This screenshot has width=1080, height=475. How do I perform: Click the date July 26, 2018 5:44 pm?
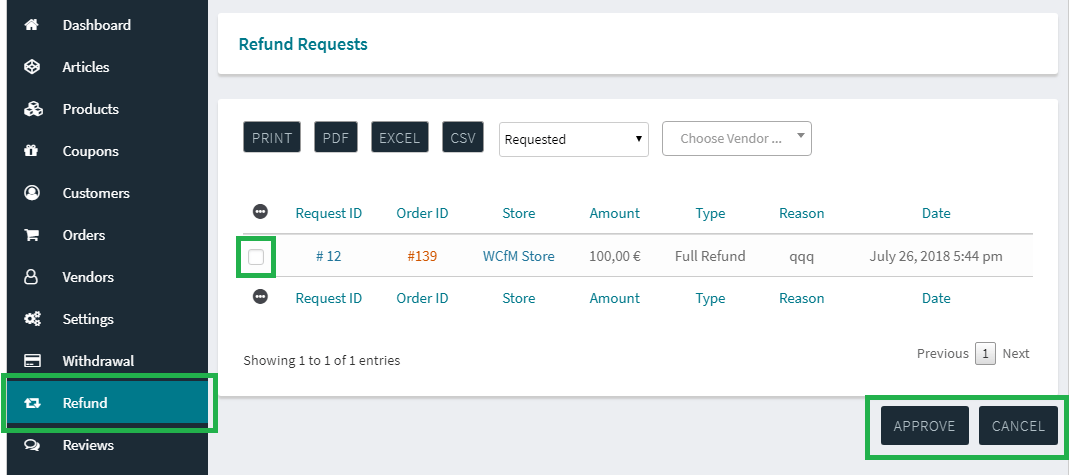(x=936, y=256)
